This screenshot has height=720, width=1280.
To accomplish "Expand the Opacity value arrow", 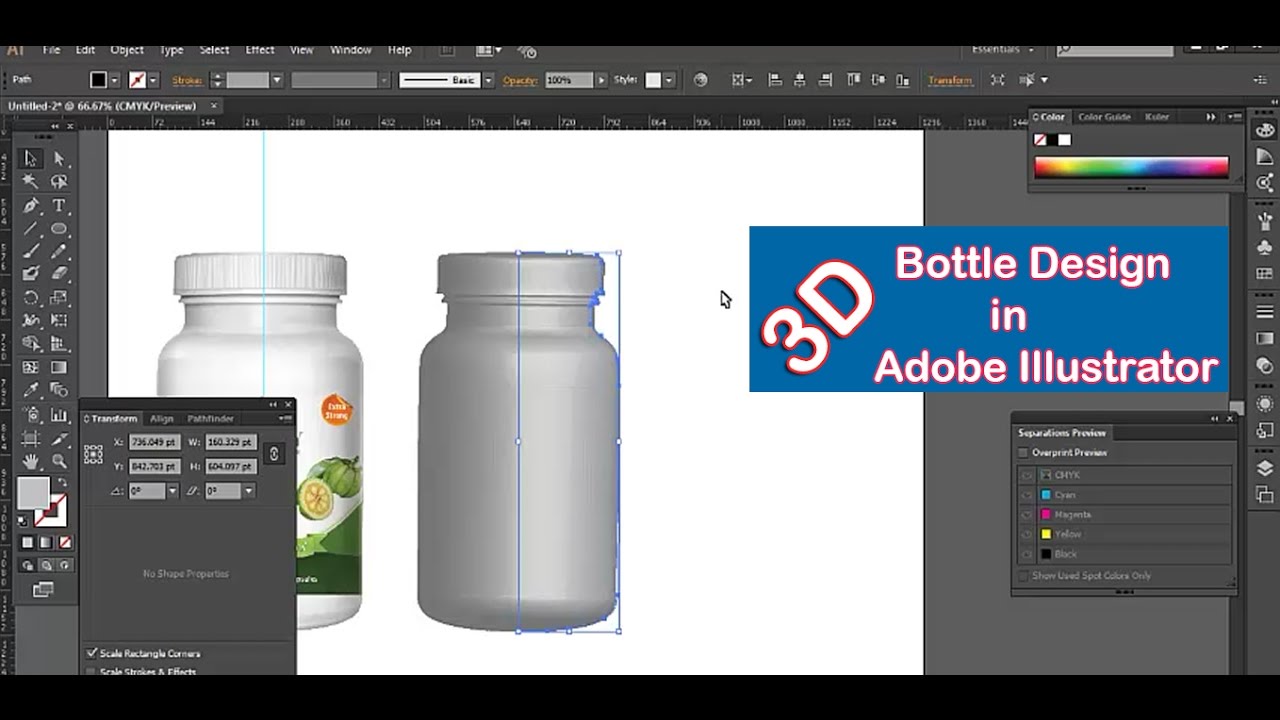I will pos(601,80).
